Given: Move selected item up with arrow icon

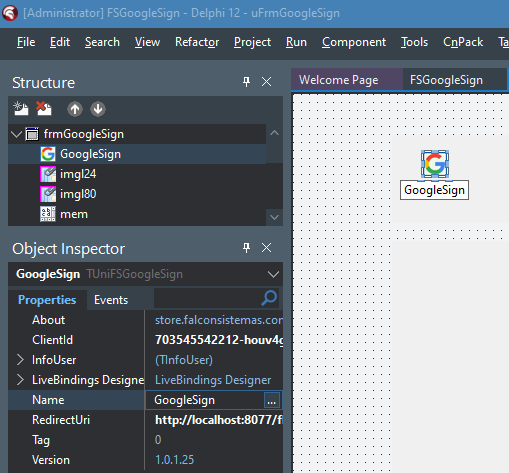Looking at the screenshot, I should click(x=75, y=109).
